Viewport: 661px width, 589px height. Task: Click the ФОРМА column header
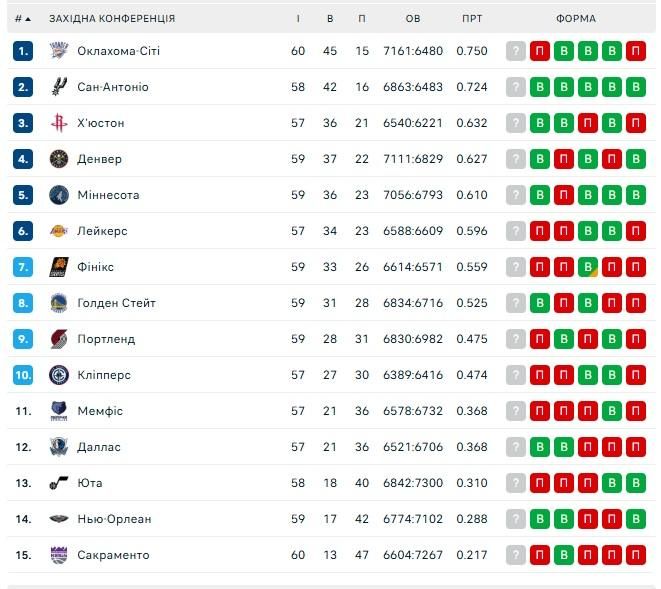(x=576, y=19)
